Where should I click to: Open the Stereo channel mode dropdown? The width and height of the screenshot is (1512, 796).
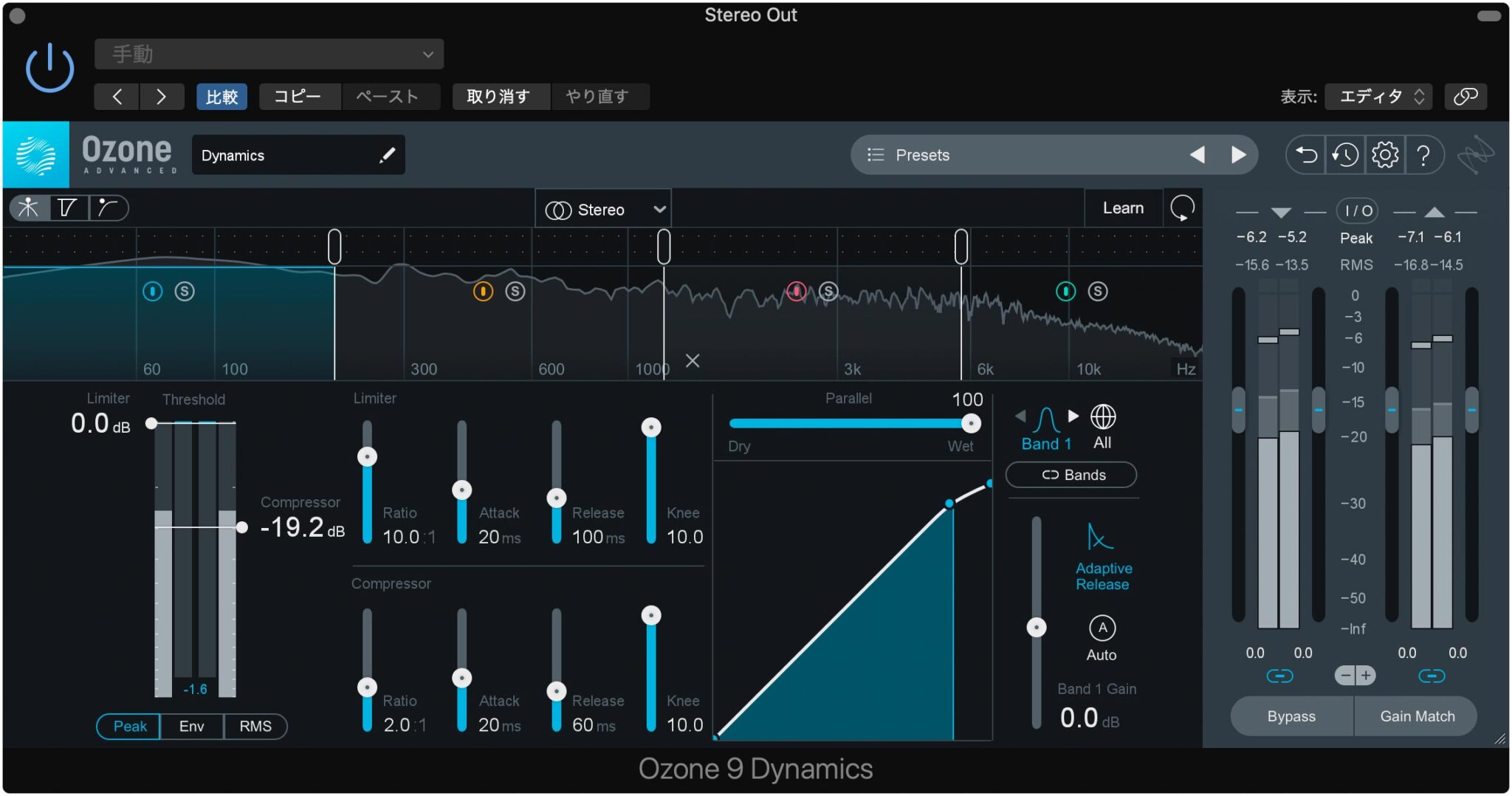604,210
